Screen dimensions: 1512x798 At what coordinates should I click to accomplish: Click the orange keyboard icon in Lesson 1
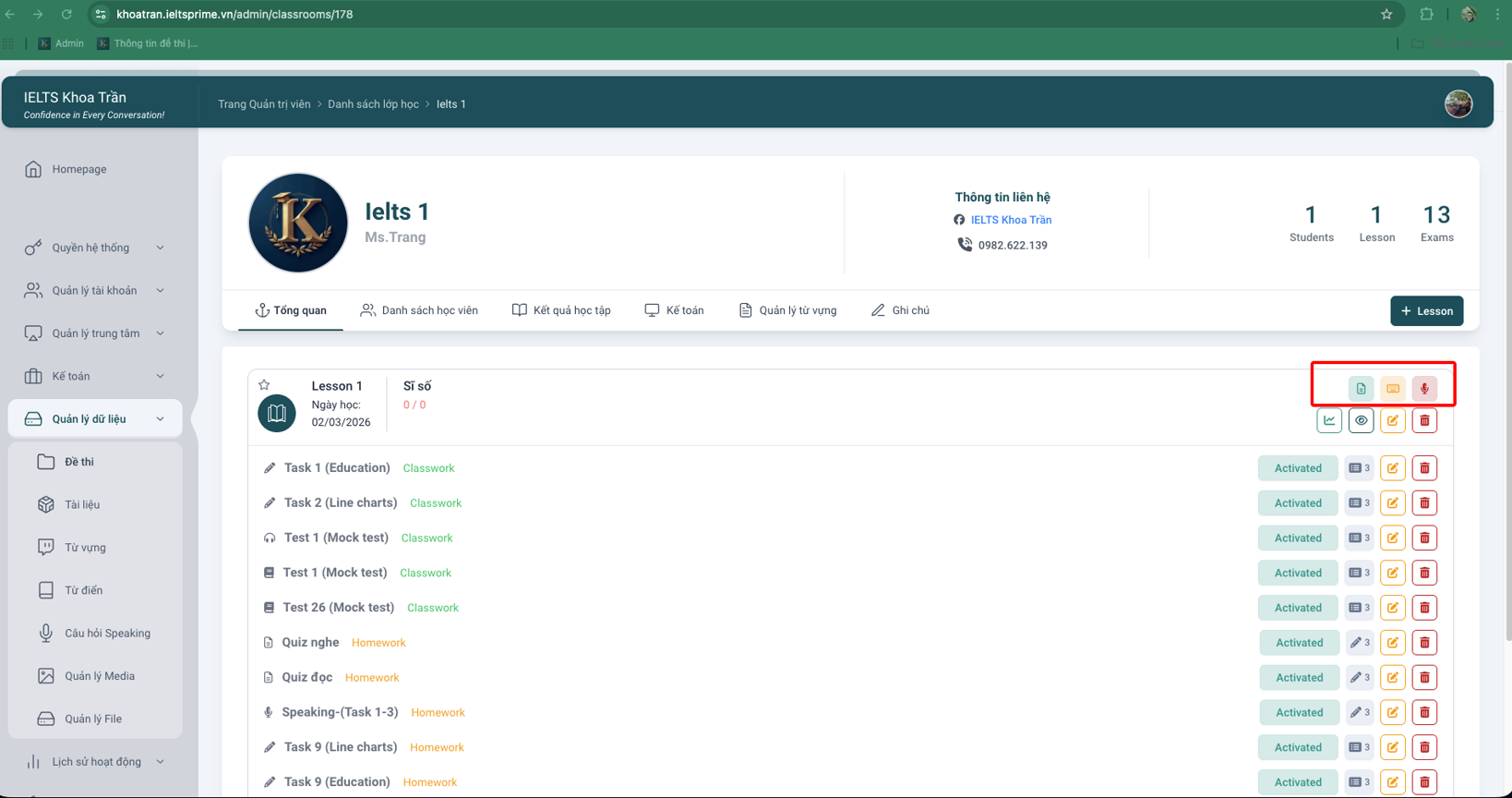point(1393,389)
